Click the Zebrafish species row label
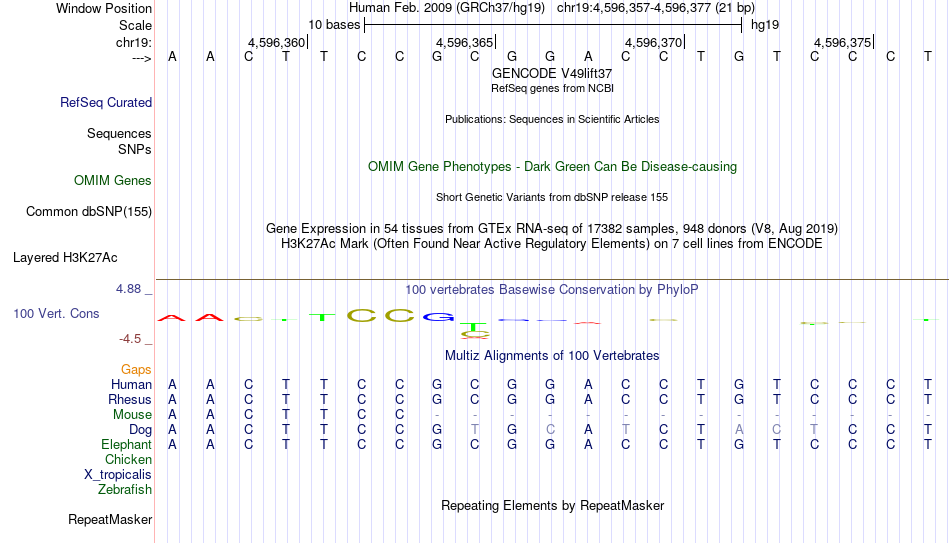 (x=125, y=490)
